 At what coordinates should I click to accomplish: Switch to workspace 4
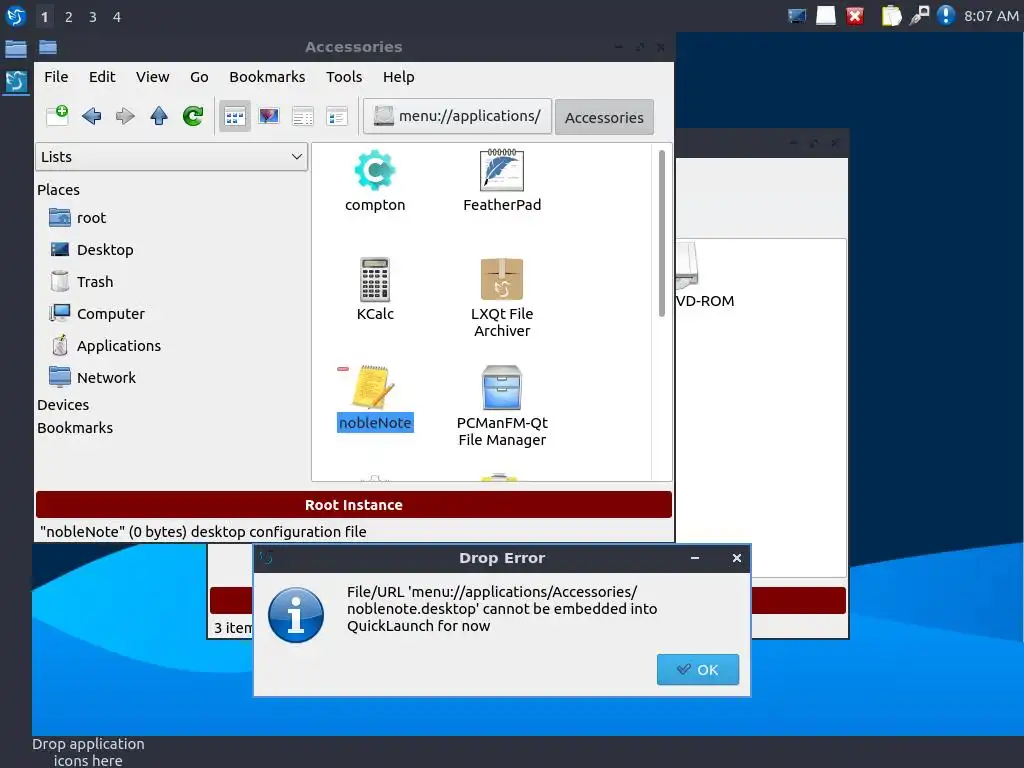tap(117, 17)
